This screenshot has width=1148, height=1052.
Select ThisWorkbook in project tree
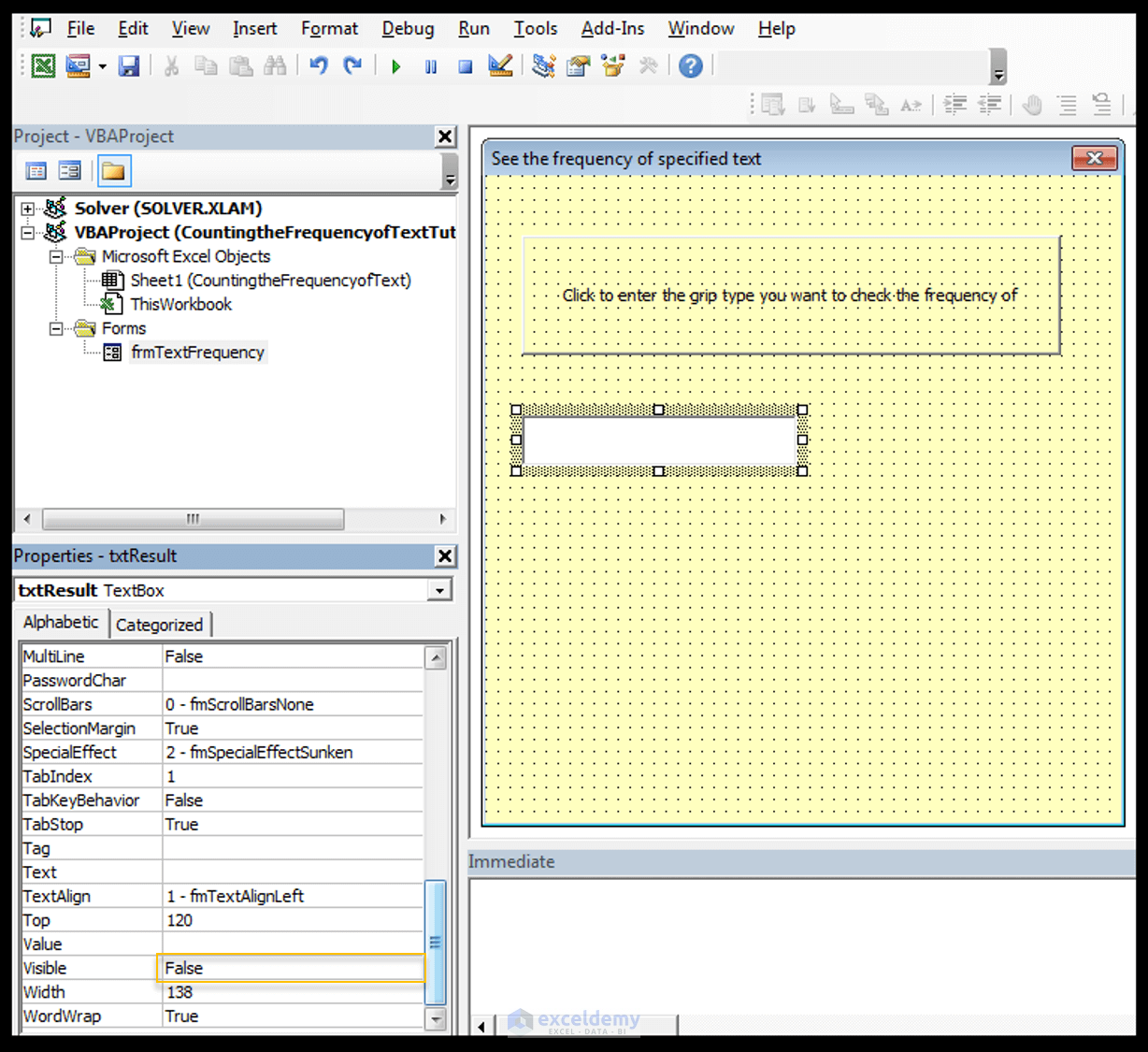tap(181, 304)
